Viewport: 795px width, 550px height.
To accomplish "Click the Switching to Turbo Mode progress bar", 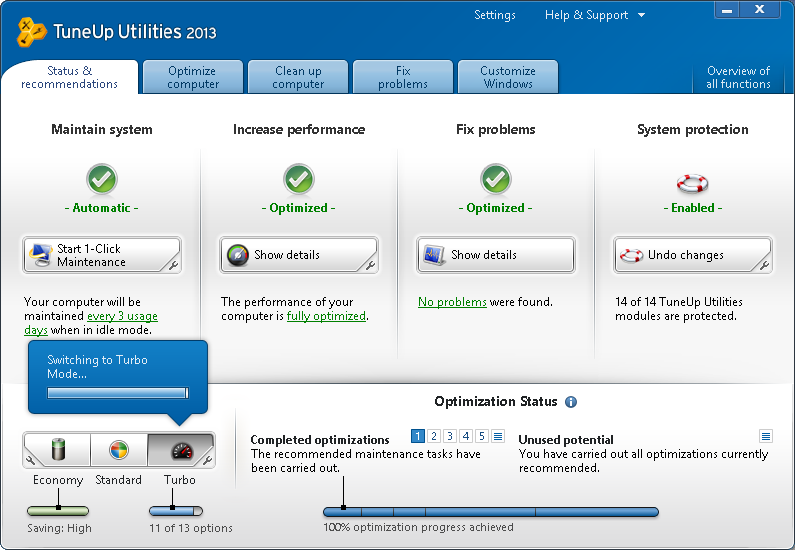I will click(118, 393).
